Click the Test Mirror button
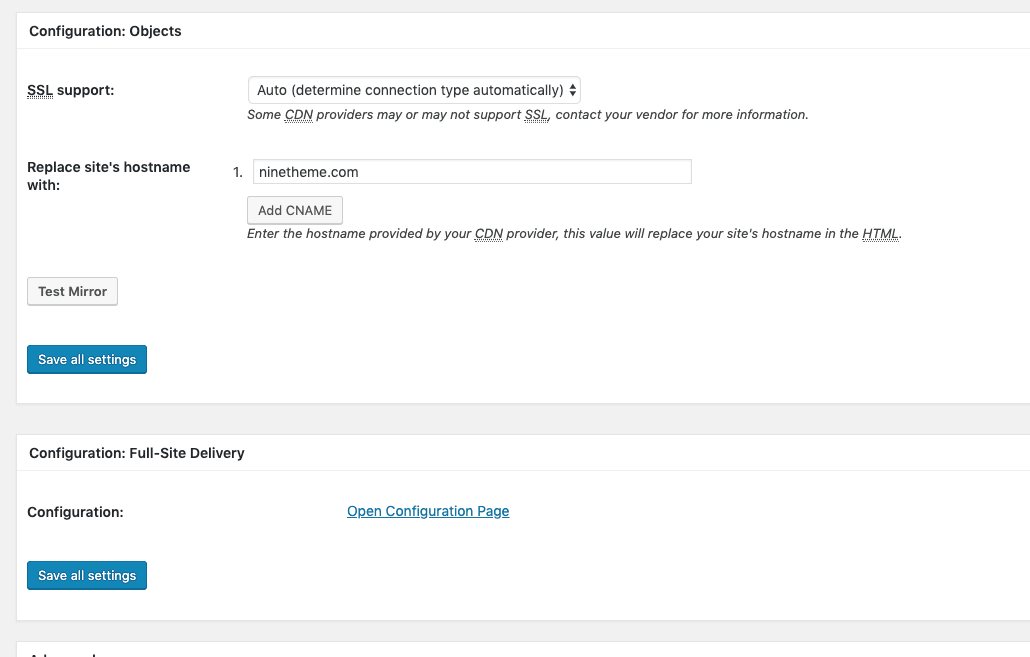Viewport: 1030px width, 657px height. click(72, 292)
